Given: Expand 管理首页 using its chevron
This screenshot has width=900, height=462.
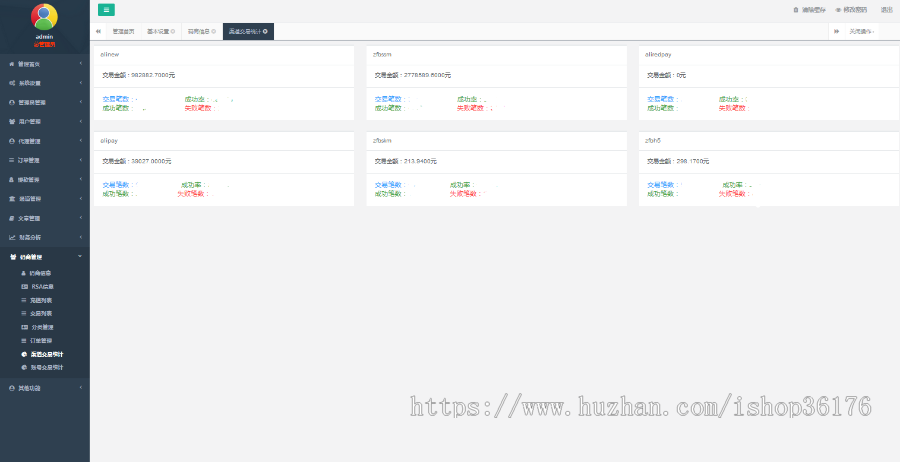Looking at the screenshot, I should 81,64.
